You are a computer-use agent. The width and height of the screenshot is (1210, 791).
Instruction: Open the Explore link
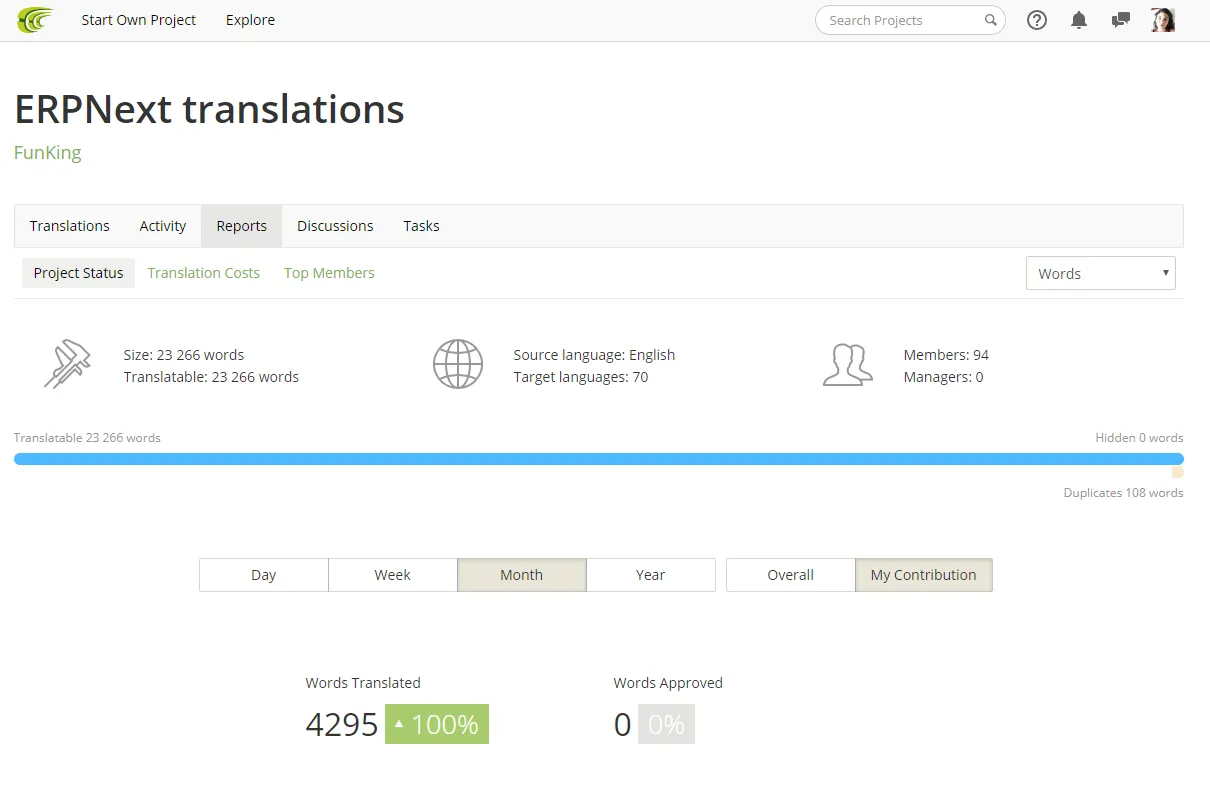[250, 20]
